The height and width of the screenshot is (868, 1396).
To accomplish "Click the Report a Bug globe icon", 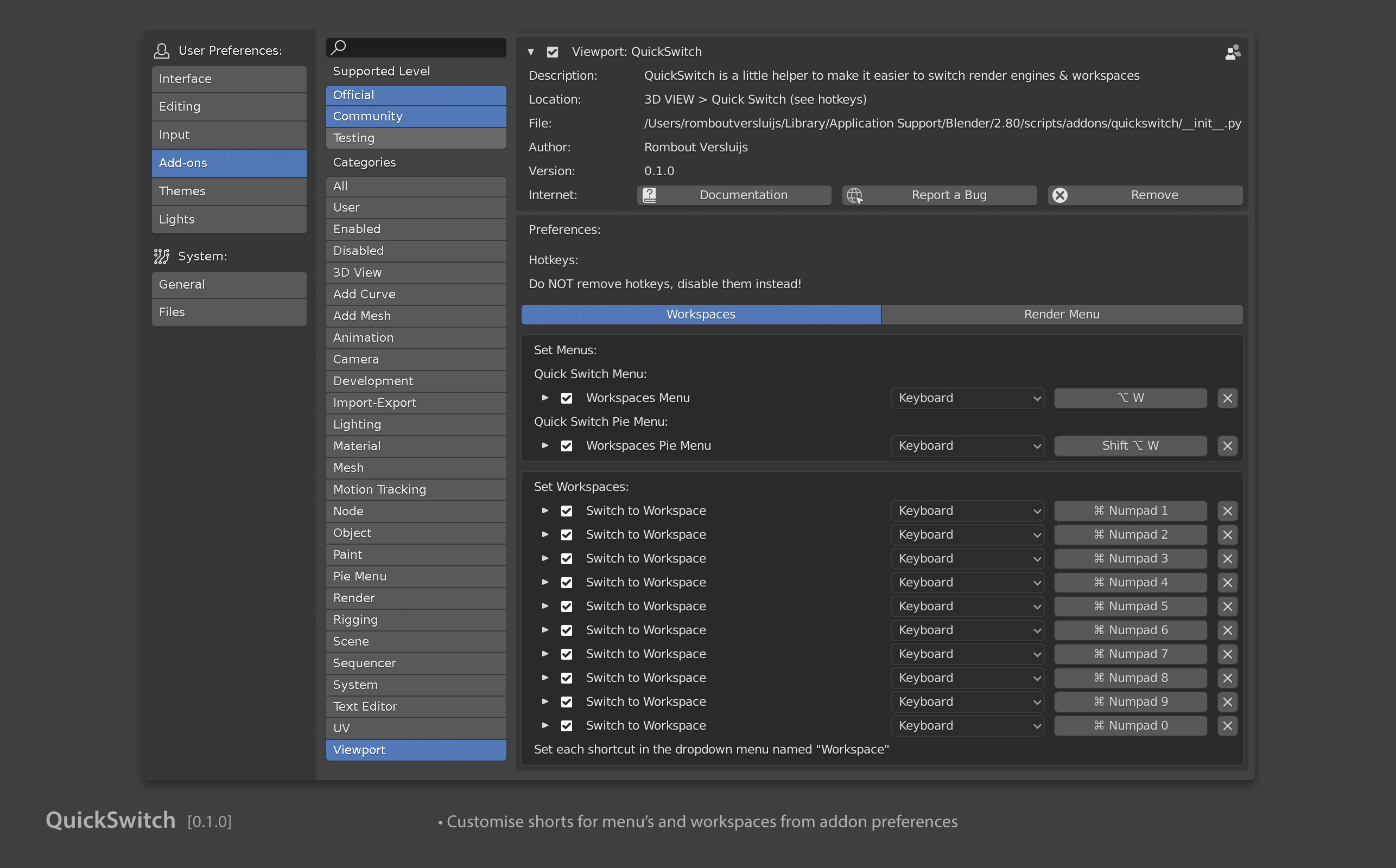I will [x=854, y=195].
